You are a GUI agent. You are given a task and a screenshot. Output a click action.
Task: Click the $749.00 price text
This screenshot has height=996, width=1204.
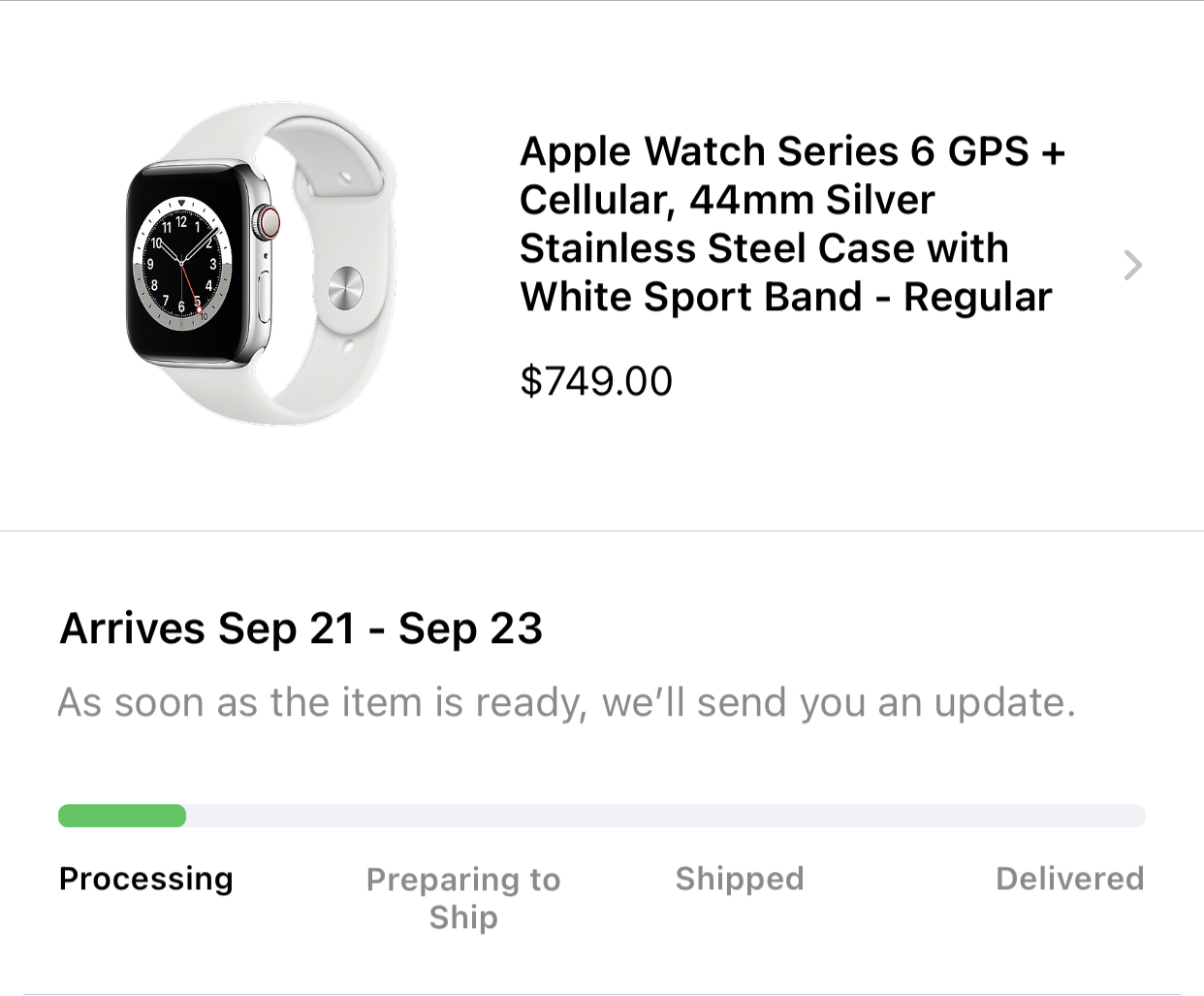[596, 381]
